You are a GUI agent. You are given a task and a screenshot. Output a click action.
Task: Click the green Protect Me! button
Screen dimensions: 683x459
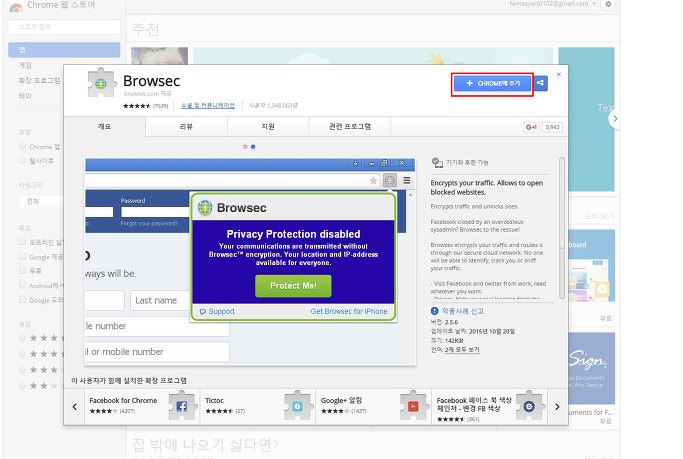[x=293, y=286]
